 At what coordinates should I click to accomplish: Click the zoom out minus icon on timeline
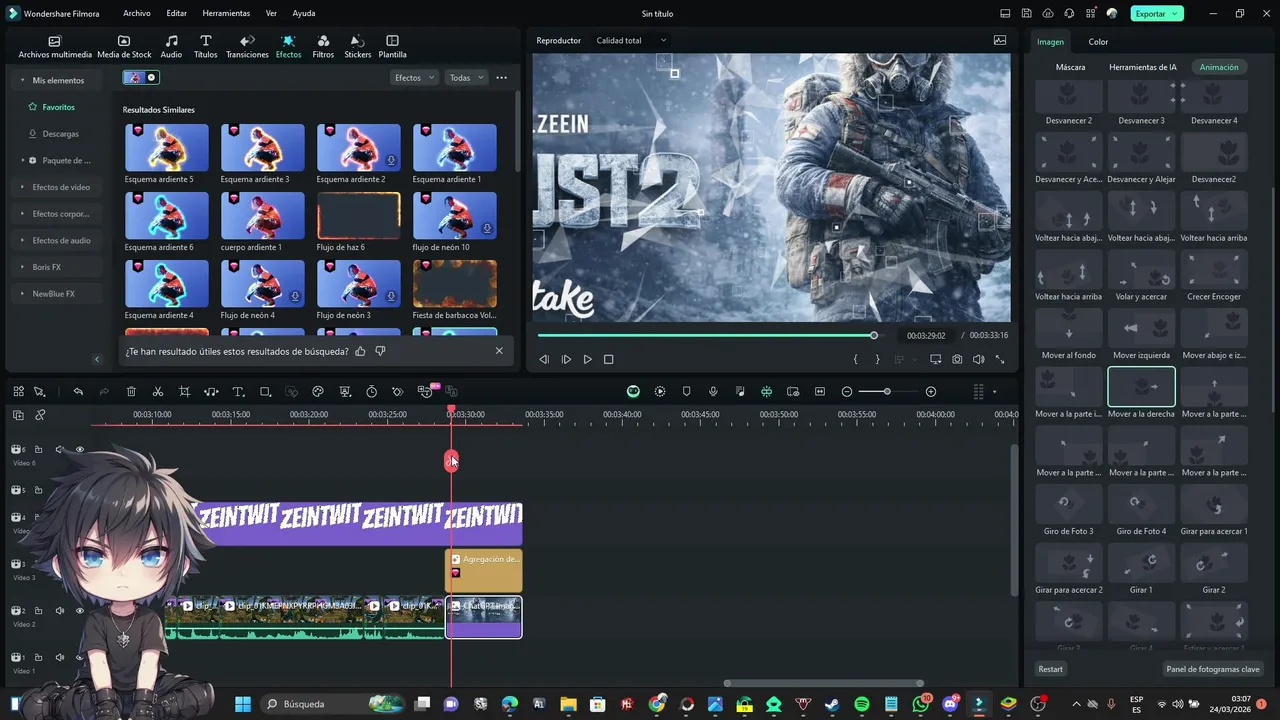(x=847, y=391)
